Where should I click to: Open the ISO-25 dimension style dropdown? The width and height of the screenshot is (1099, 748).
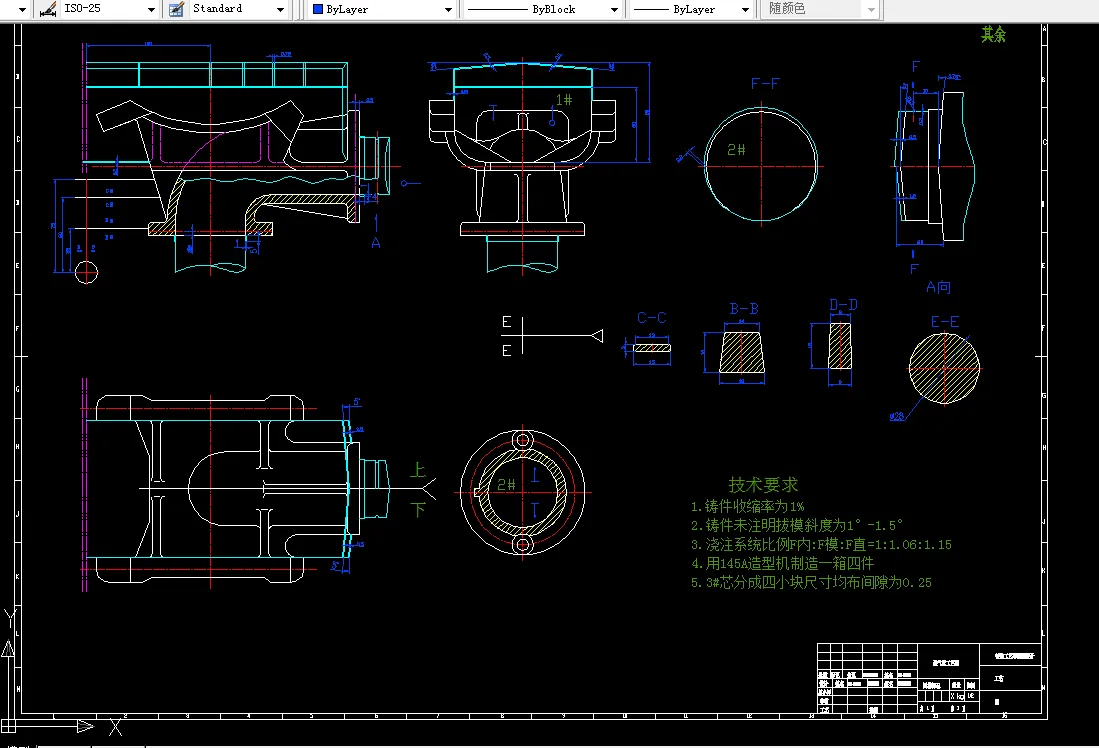tap(151, 9)
